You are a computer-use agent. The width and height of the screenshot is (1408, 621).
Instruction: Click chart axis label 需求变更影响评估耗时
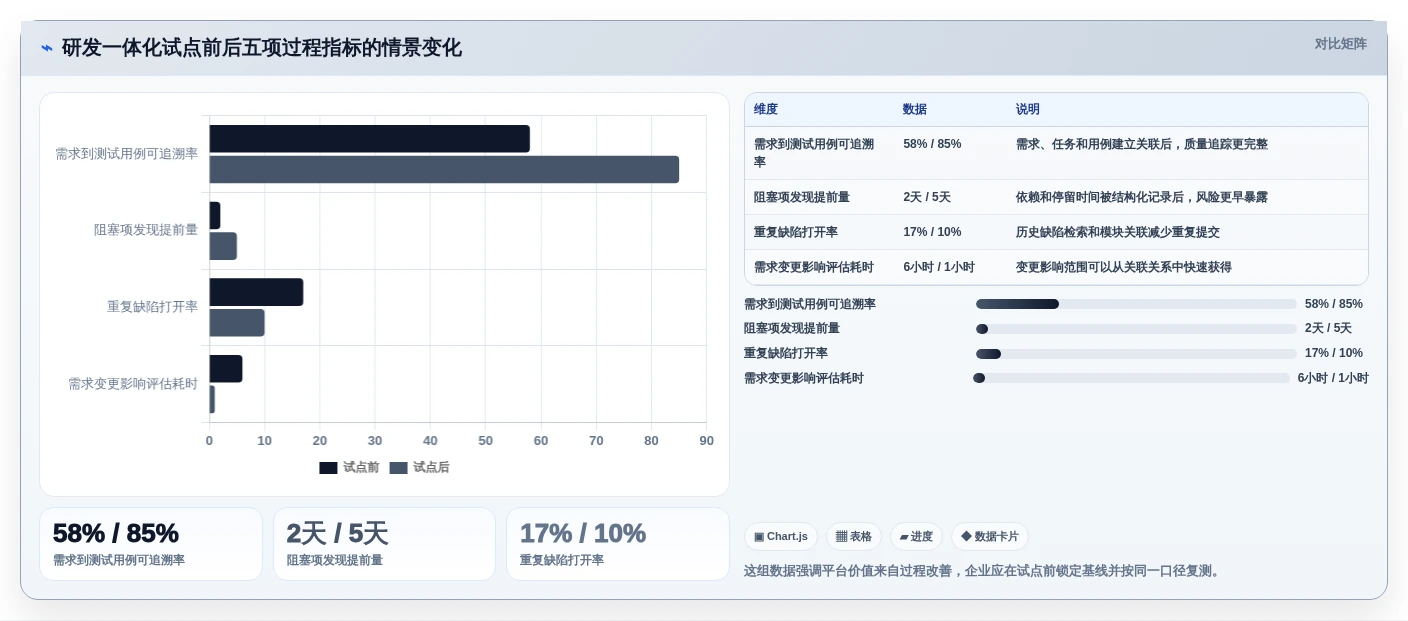[x=133, y=384]
